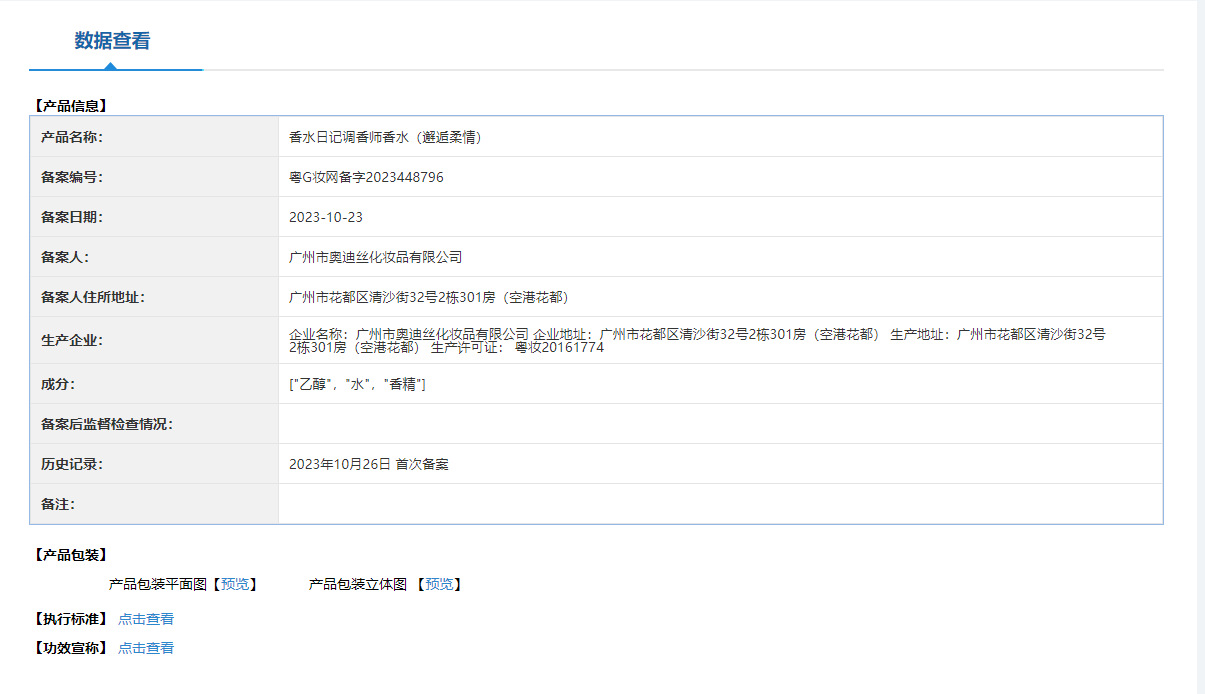Select the 数据查看 tab

[113, 41]
